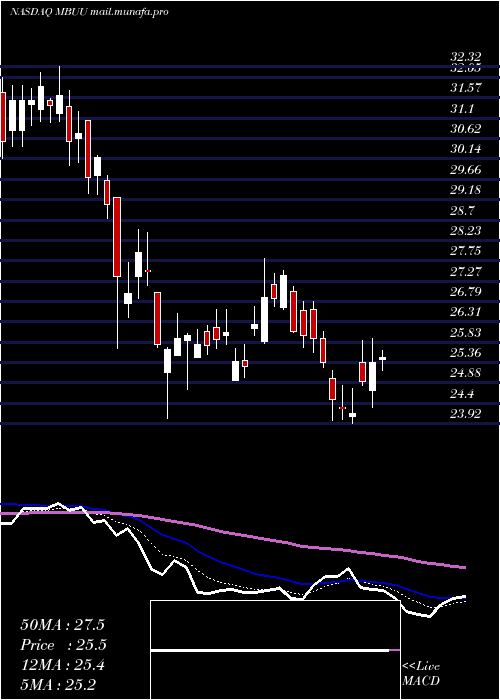Viewport: 500px width, 700px height.
Task: Click the last candlestick on the chart
Action: click(x=382, y=358)
